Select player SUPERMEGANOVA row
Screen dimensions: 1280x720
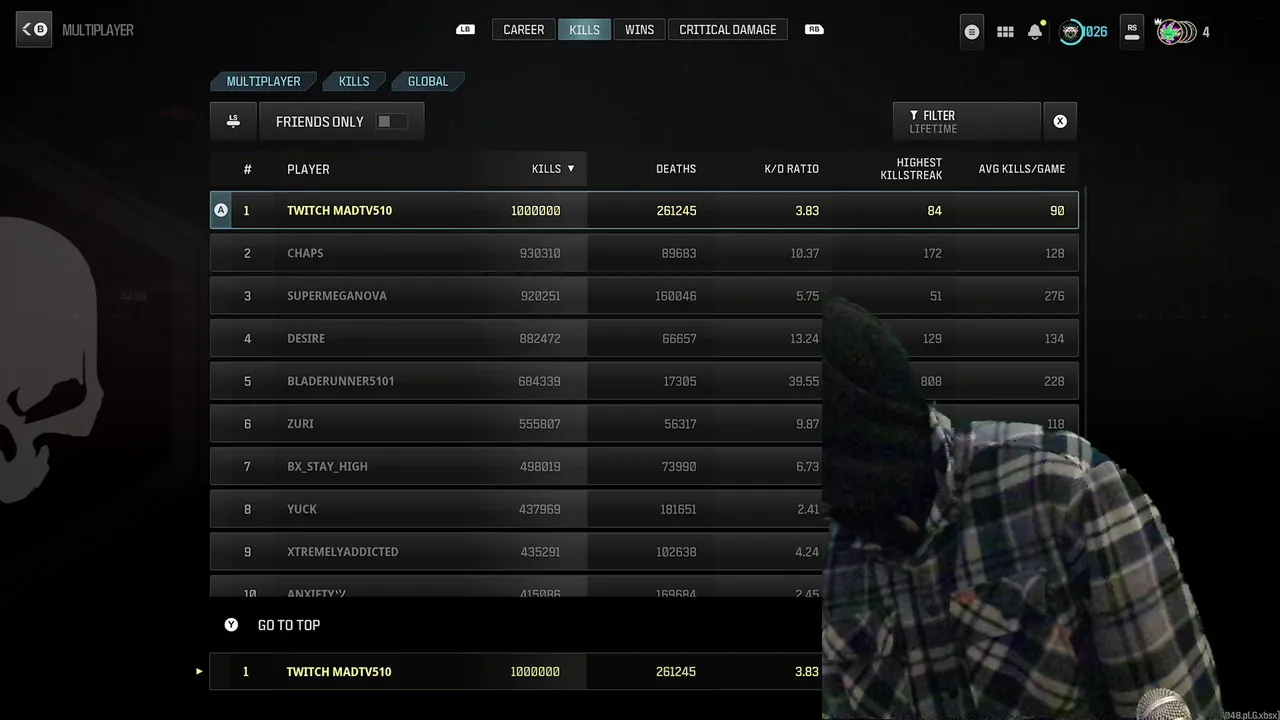click(644, 296)
